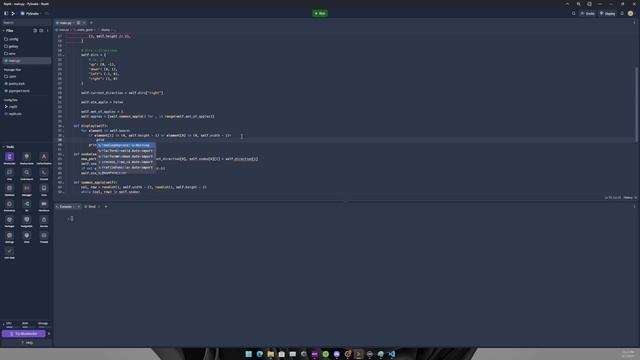This screenshot has width=640, height=360.
Task: Open the .replit config file
Action: tap(11, 107)
